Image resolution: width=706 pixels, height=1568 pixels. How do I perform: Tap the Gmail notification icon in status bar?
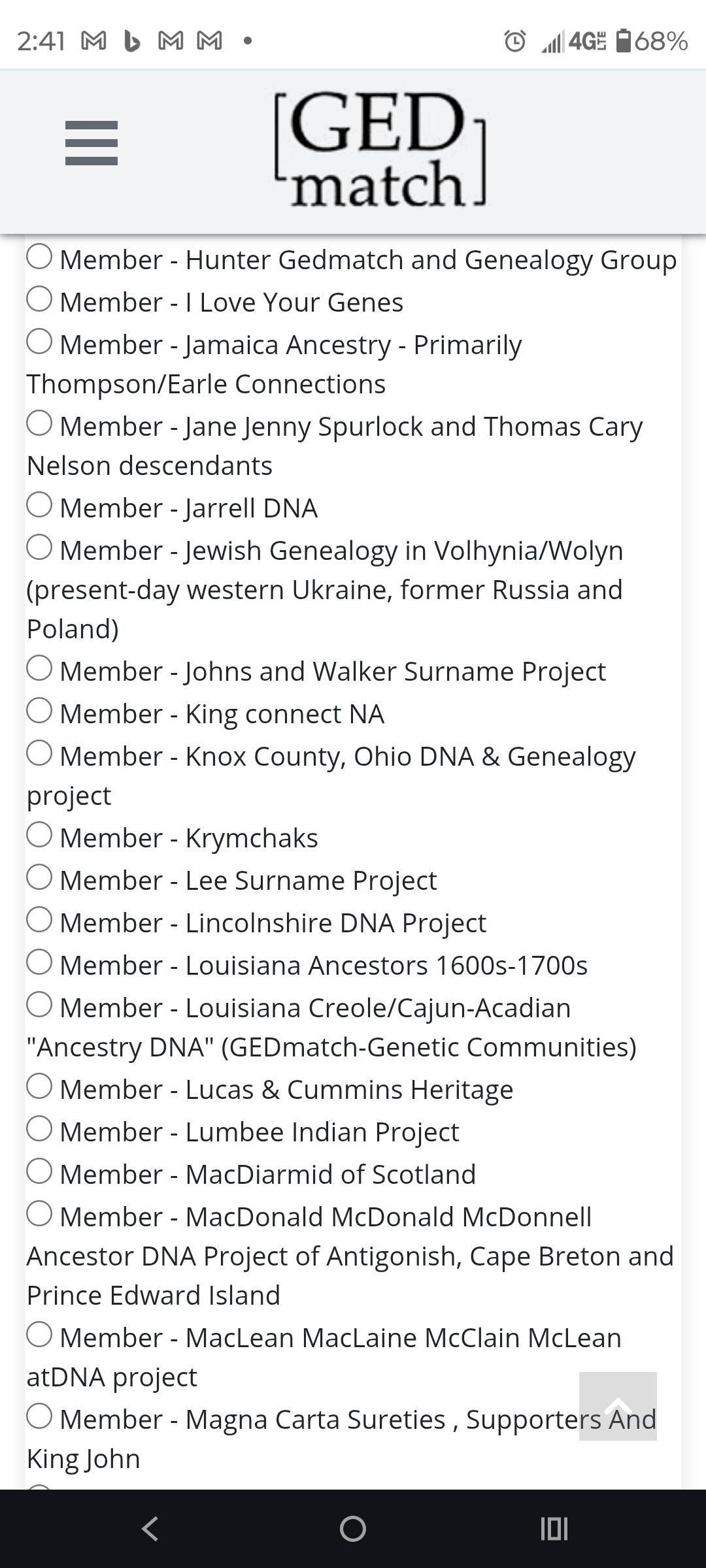tap(93, 41)
